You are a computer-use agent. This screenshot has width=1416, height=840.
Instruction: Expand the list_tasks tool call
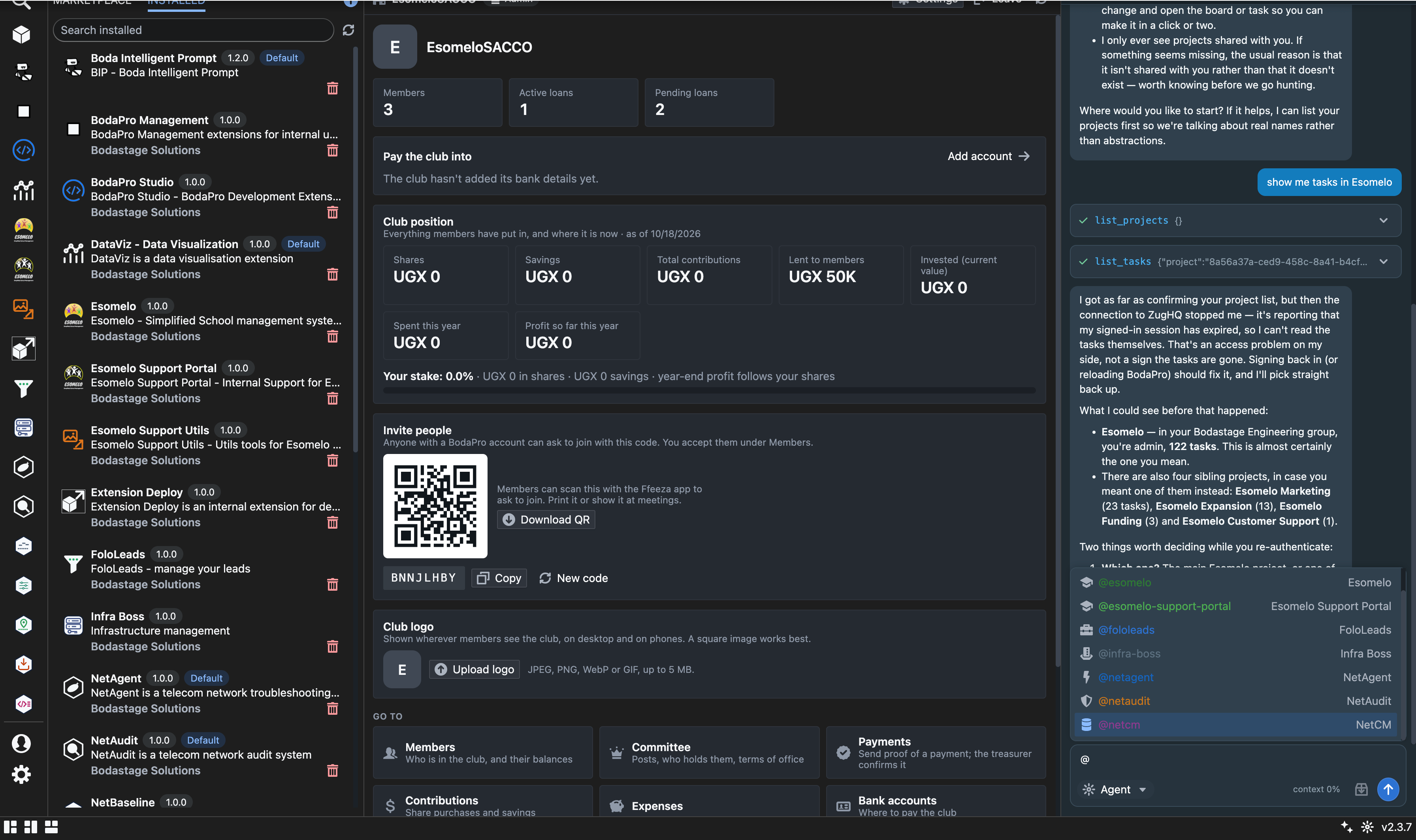(1235, 262)
